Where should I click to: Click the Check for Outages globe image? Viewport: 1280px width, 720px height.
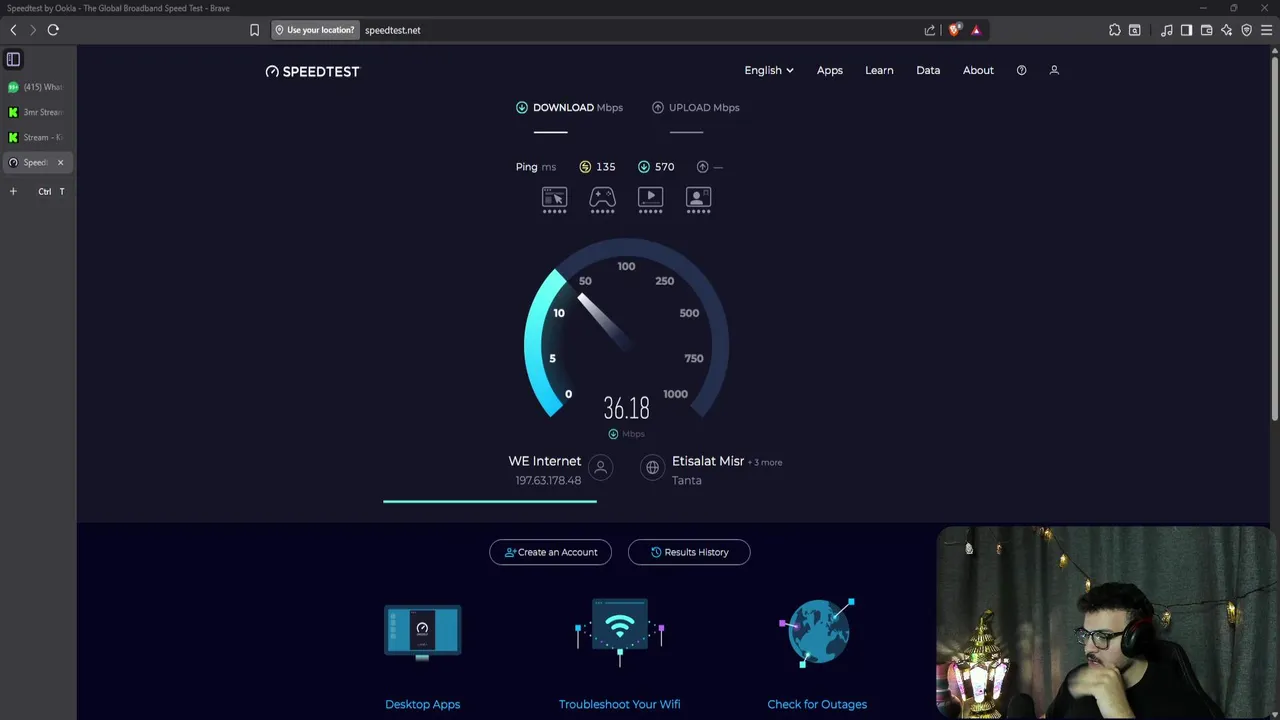[817, 632]
